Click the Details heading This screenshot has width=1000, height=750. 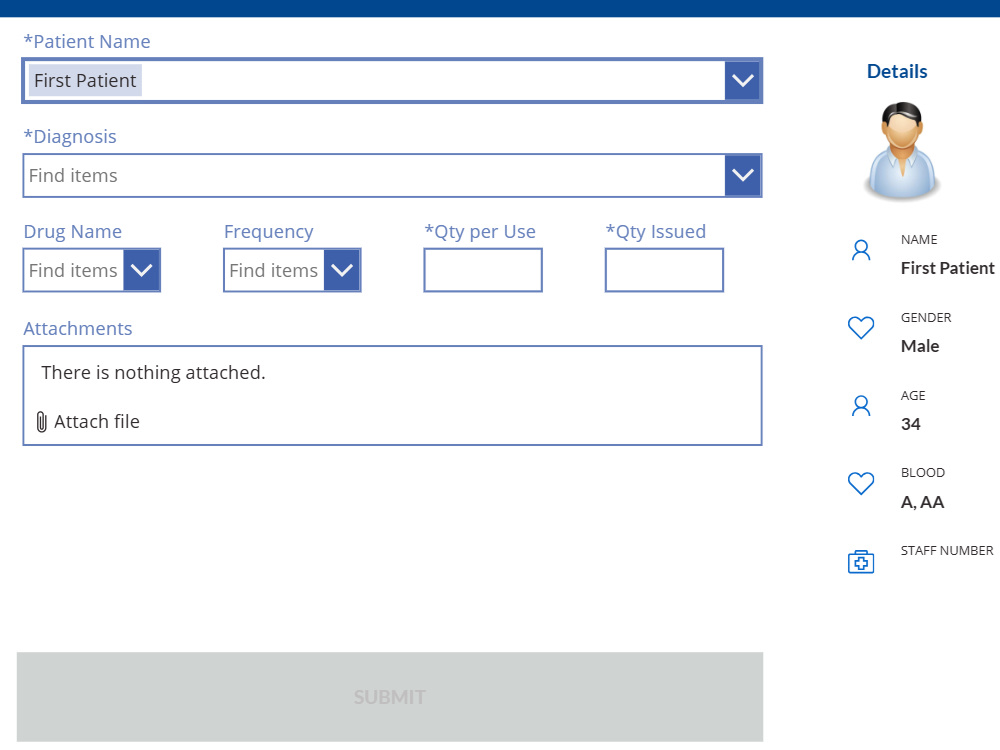click(x=897, y=71)
